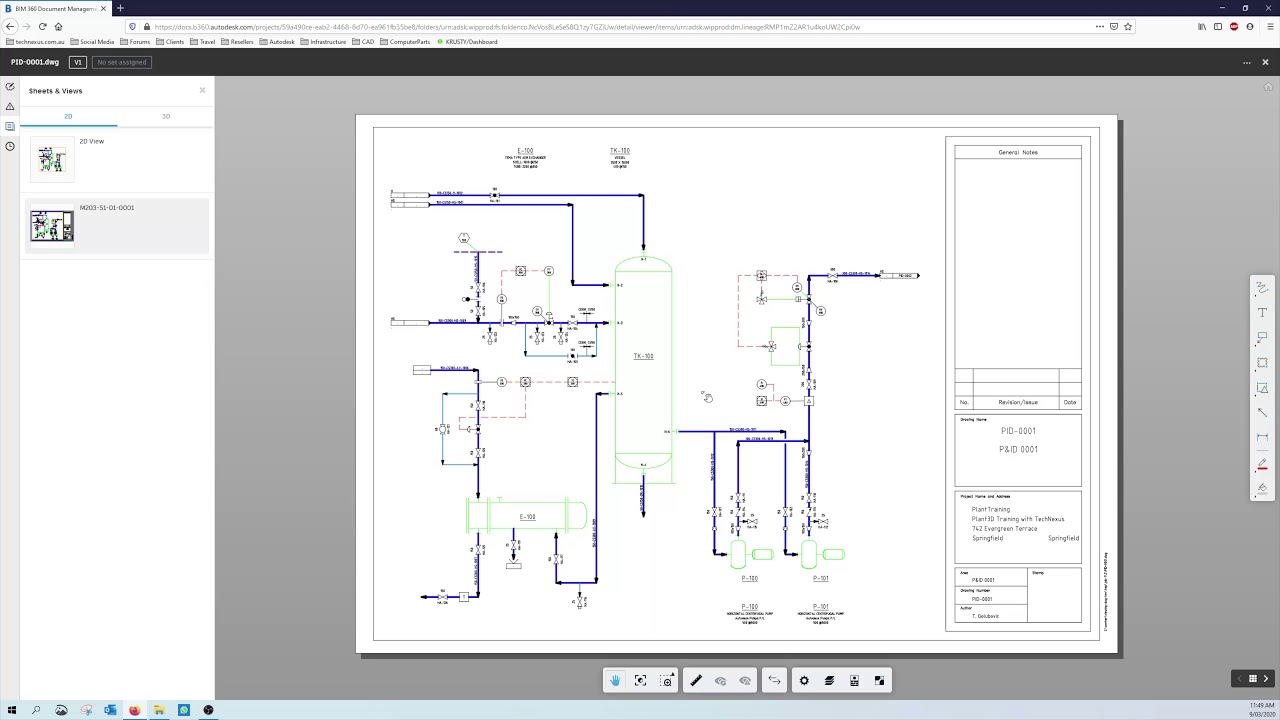The height and width of the screenshot is (720, 1280).
Task: Swap the sheet background colour
Action: click(x=879, y=681)
